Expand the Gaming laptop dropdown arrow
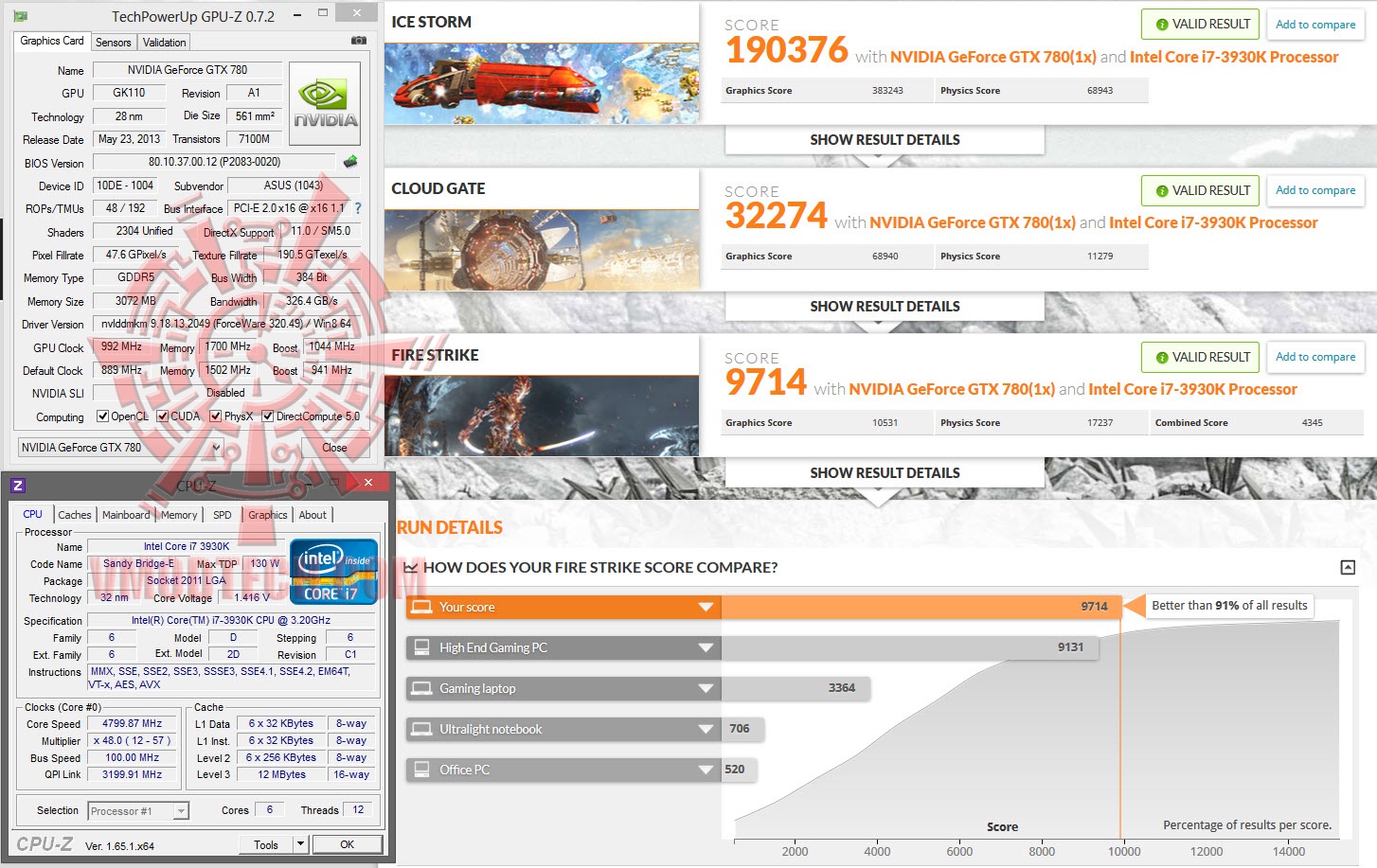This screenshot has height=868, width=1377. pos(706,688)
